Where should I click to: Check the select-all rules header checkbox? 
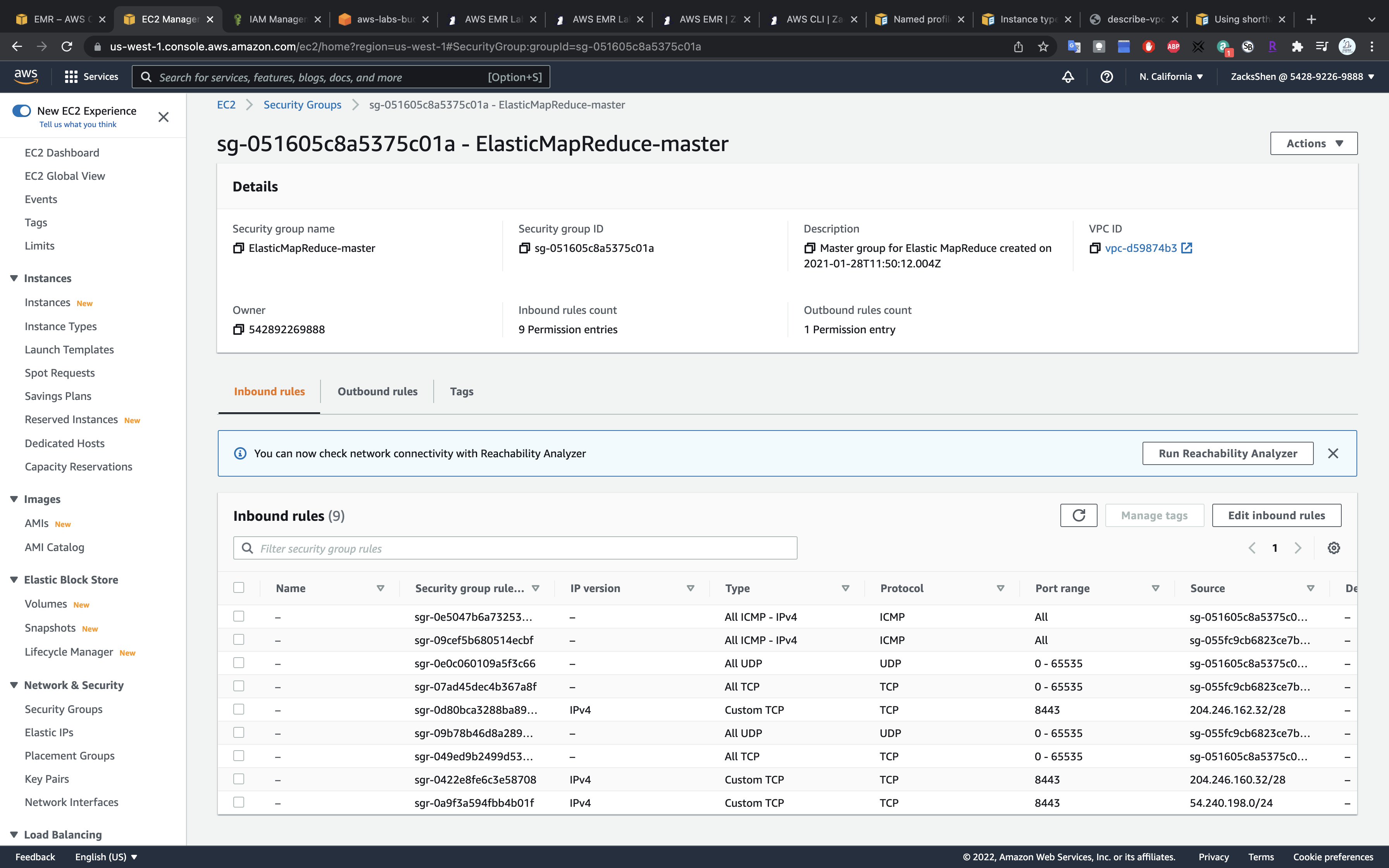239,587
